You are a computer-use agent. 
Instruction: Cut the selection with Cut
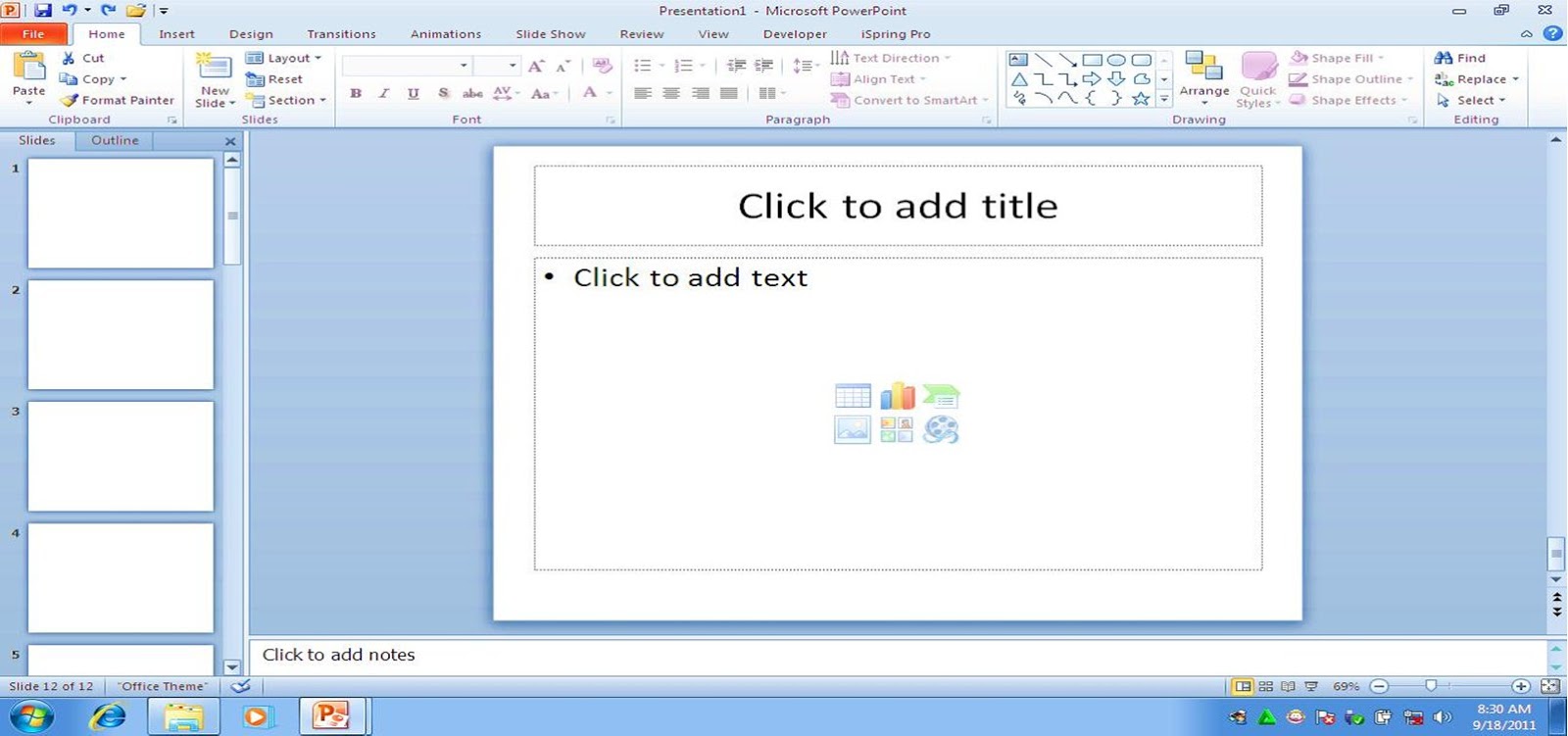click(x=82, y=58)
